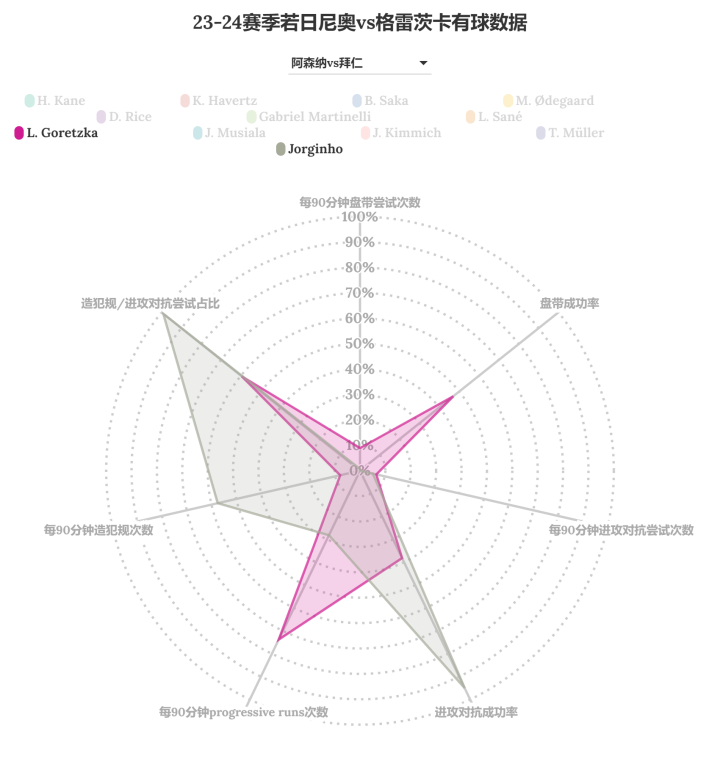The image size is (720, 778).
Task: Open the 阿森纳vs拜仁 match dropdown
Action: pyautogui.click(x=359, y=63)
